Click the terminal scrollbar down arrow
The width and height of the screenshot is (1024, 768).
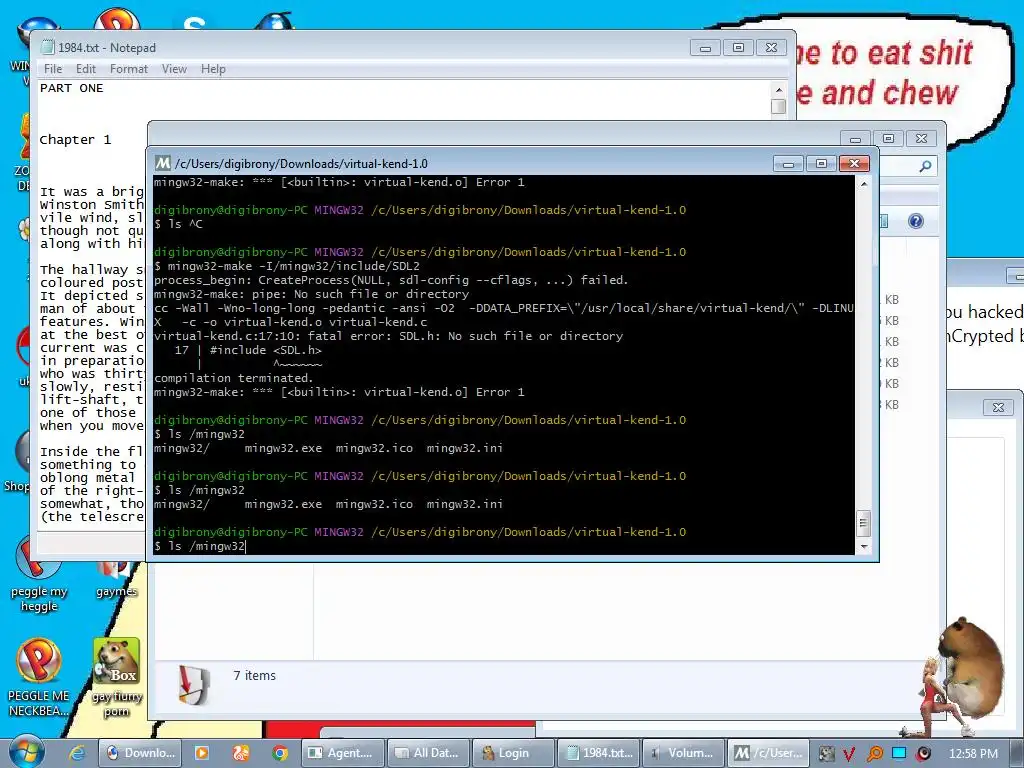coord(863,547)
